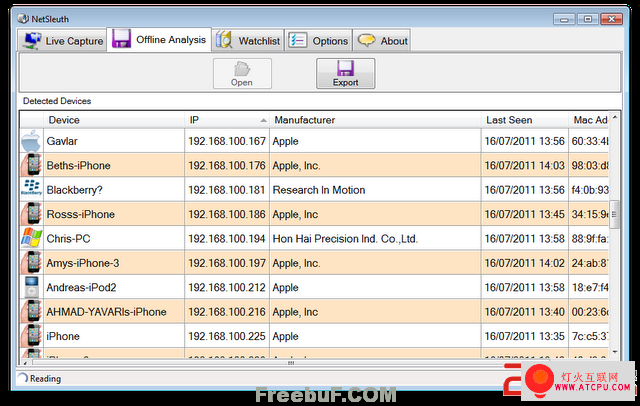Click the Options checklist icon
This screenshot has height=406, width=640.
(298, 40)
